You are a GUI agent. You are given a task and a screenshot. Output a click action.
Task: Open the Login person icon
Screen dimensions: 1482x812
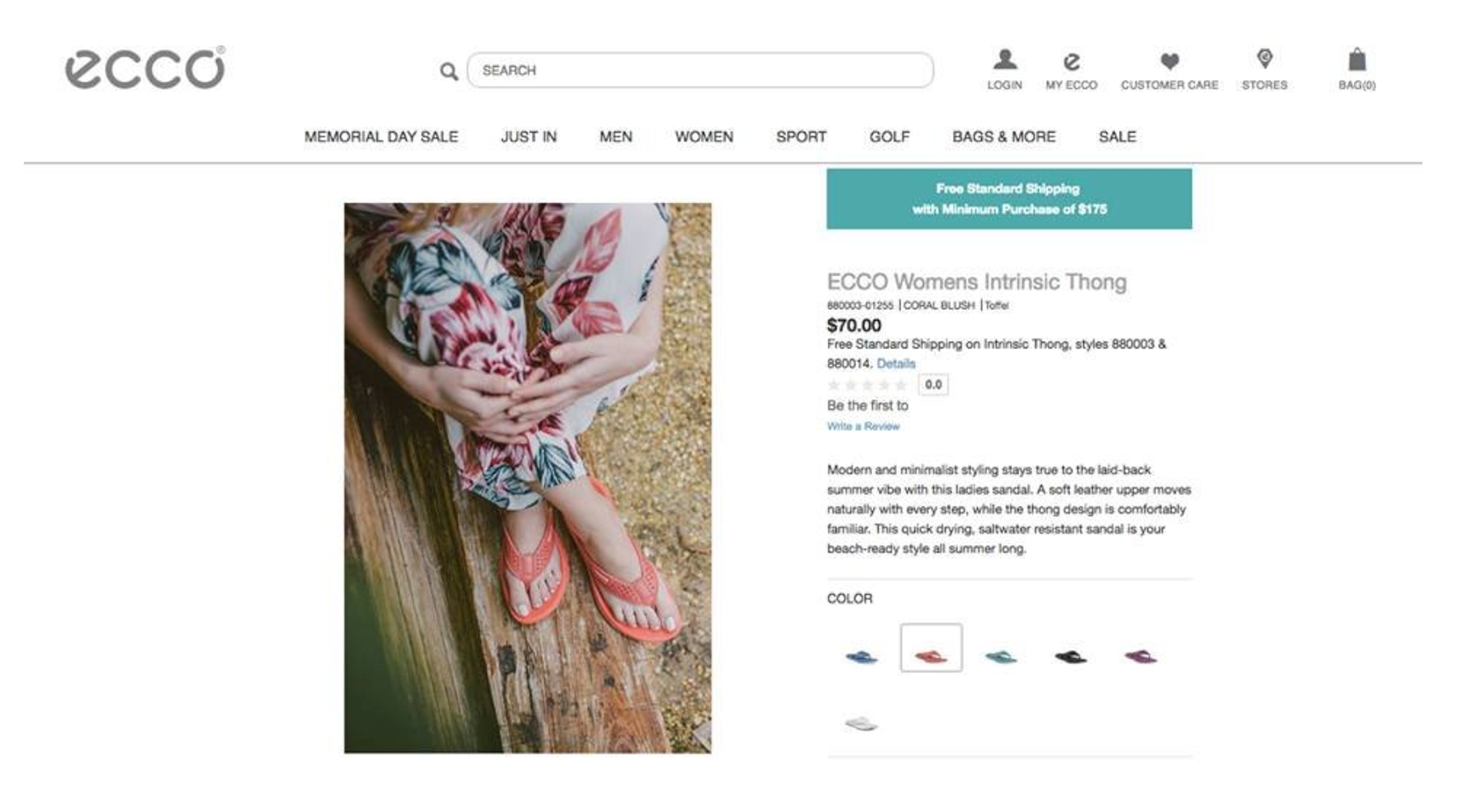[1004, 59]
